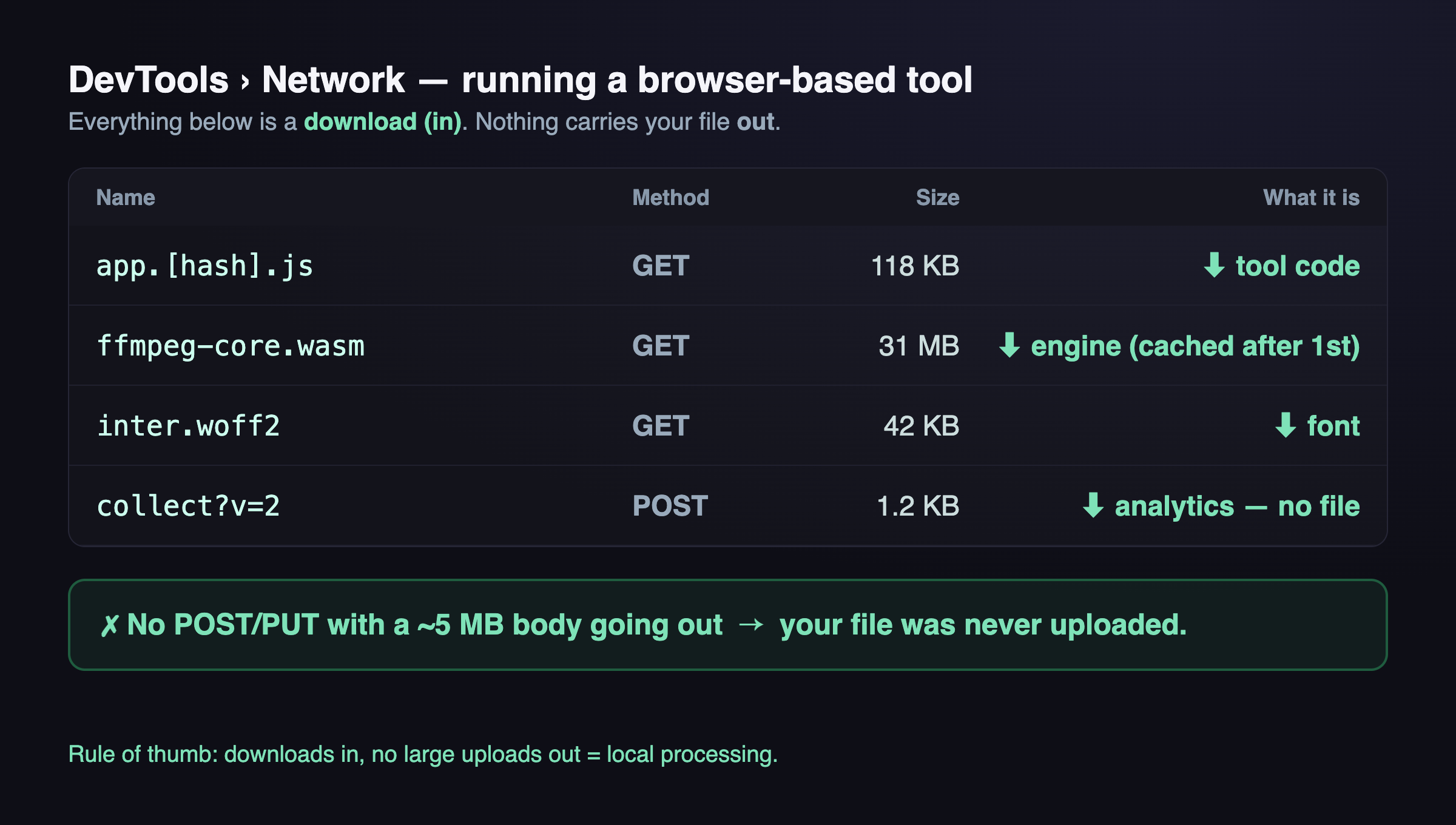Click GET method in app.[hash].js row
This screenshot has width=1456, height=825.
[661, 266]
